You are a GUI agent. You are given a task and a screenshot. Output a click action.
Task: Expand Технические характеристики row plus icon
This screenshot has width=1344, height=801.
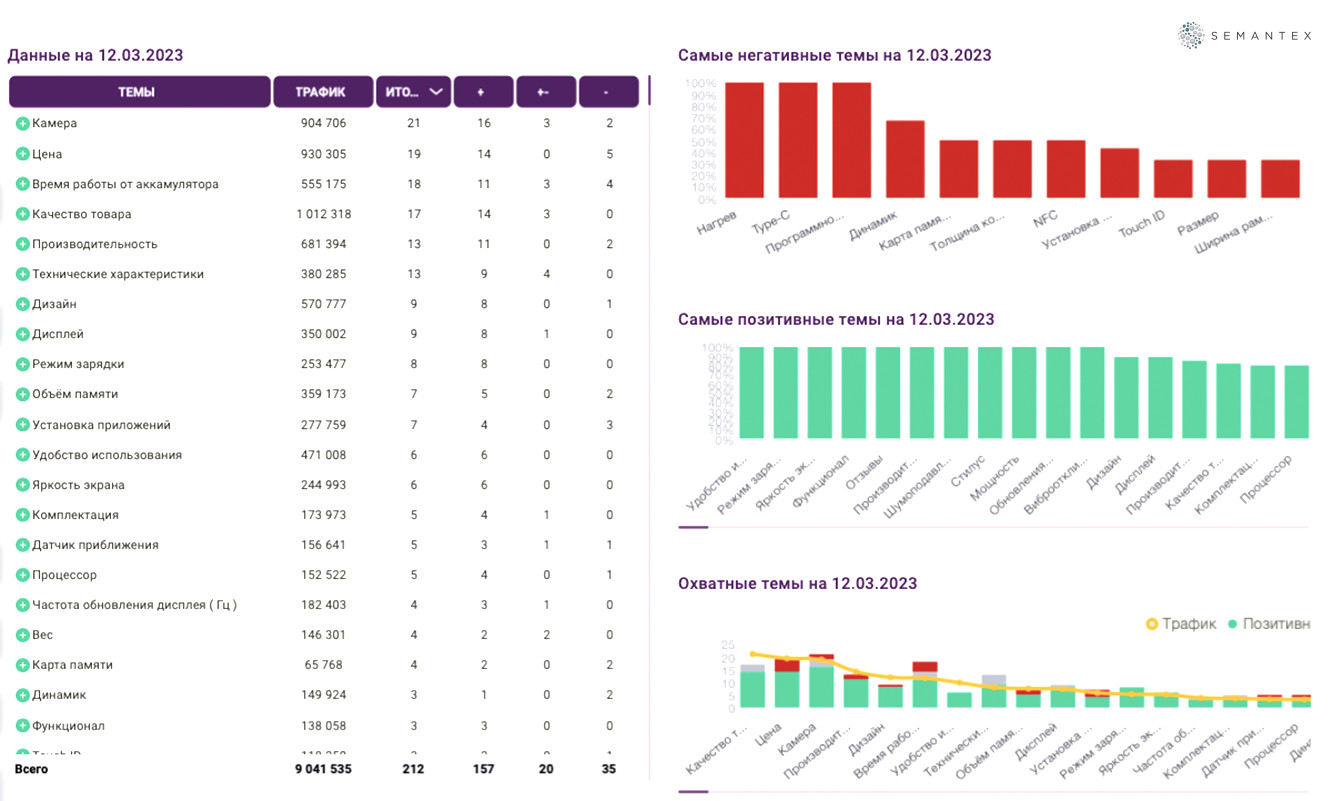click(22, 274)
